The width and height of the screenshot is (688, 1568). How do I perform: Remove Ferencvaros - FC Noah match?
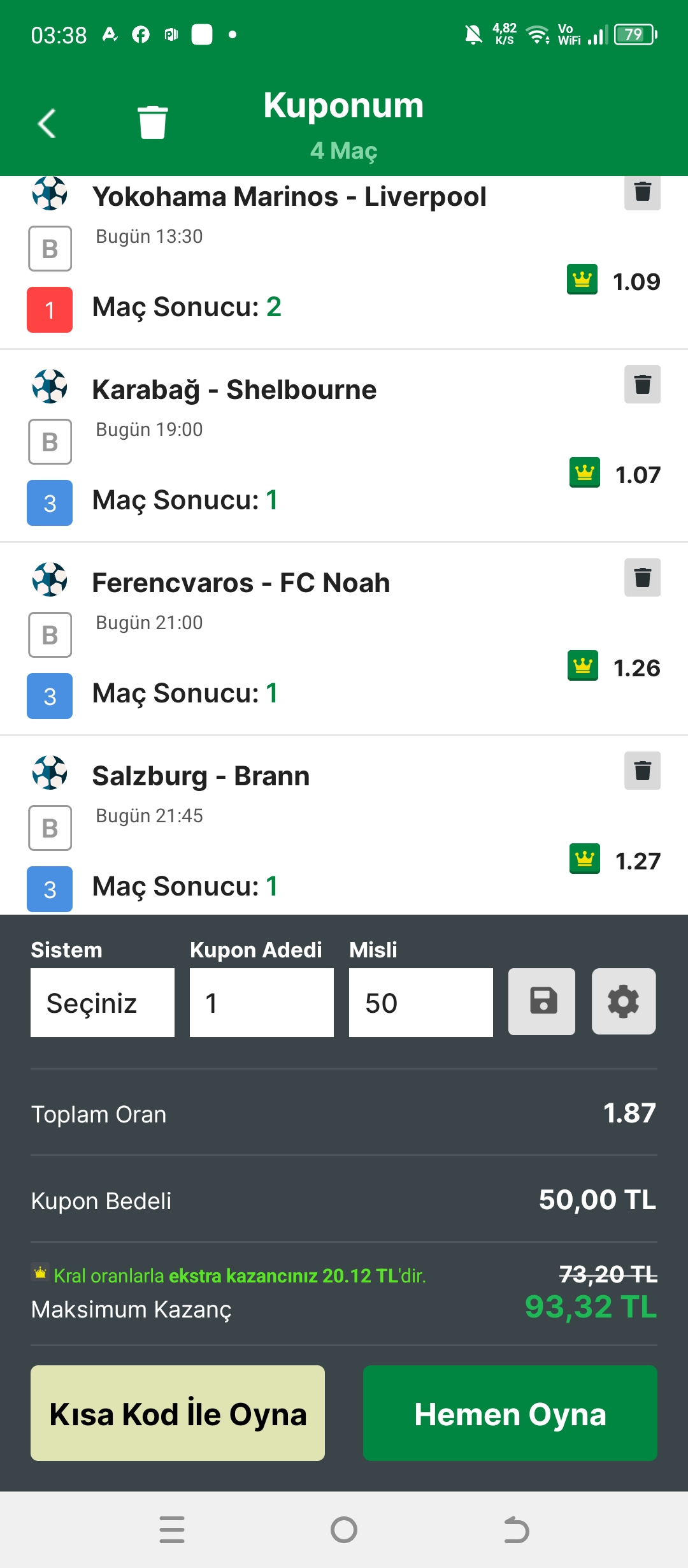pyautogui.click(x=642, y=577)
